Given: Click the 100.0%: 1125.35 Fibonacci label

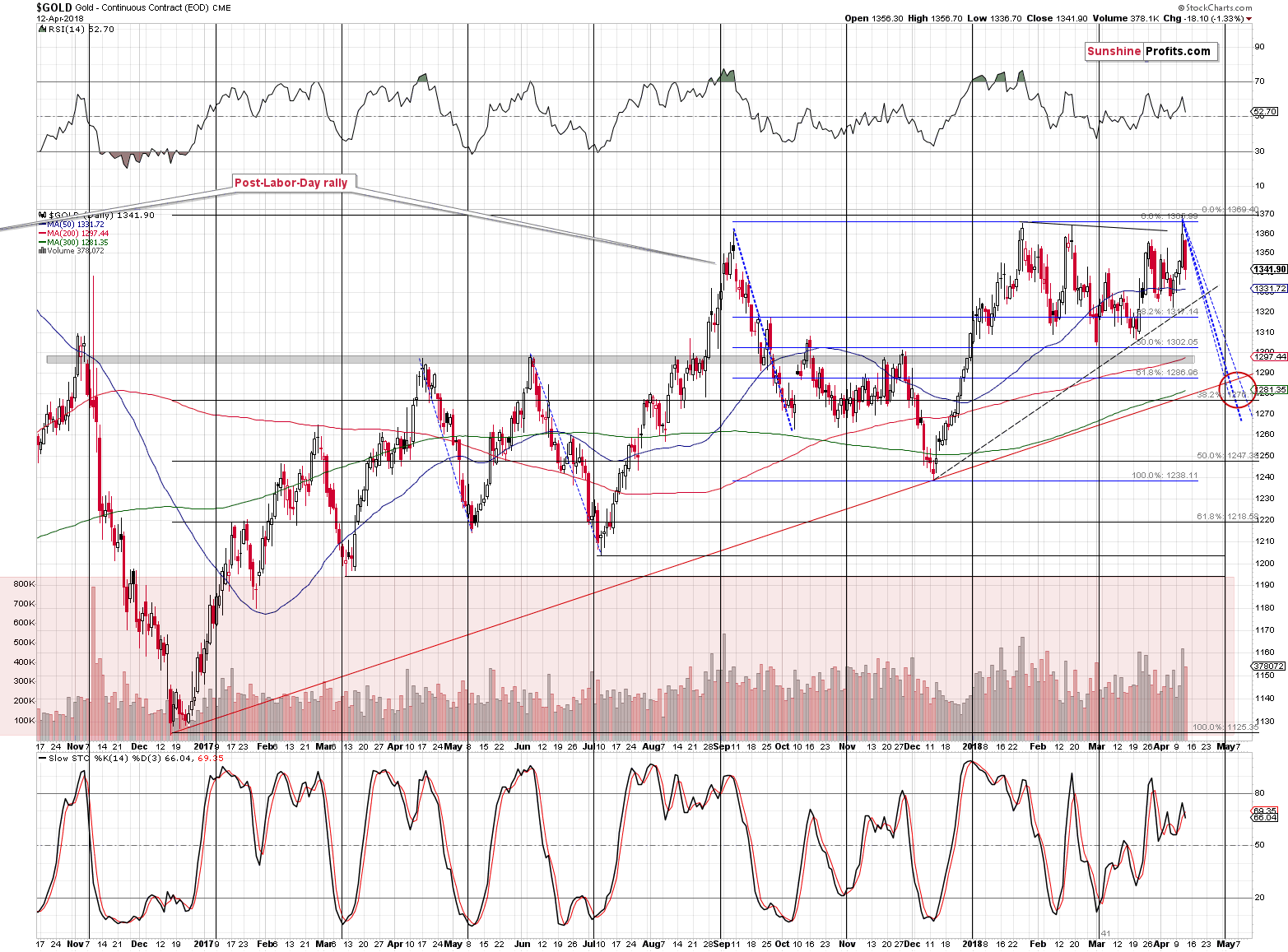Looking at the screenshot, I should [x=1225, y=727].
